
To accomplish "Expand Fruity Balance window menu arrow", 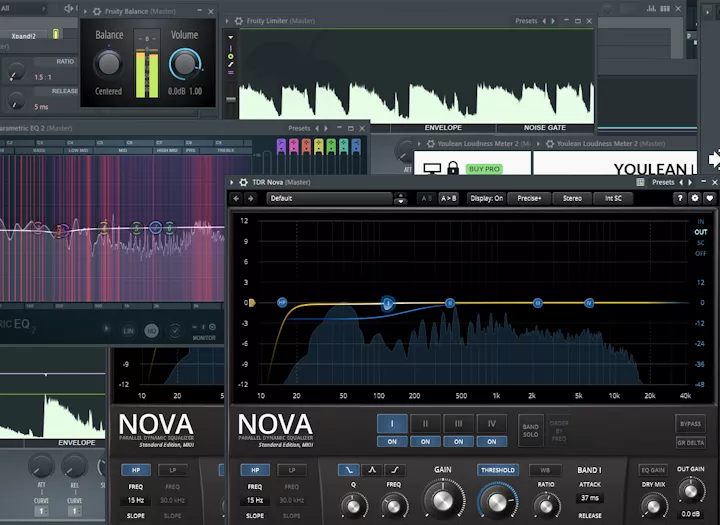I will point(85,11).
